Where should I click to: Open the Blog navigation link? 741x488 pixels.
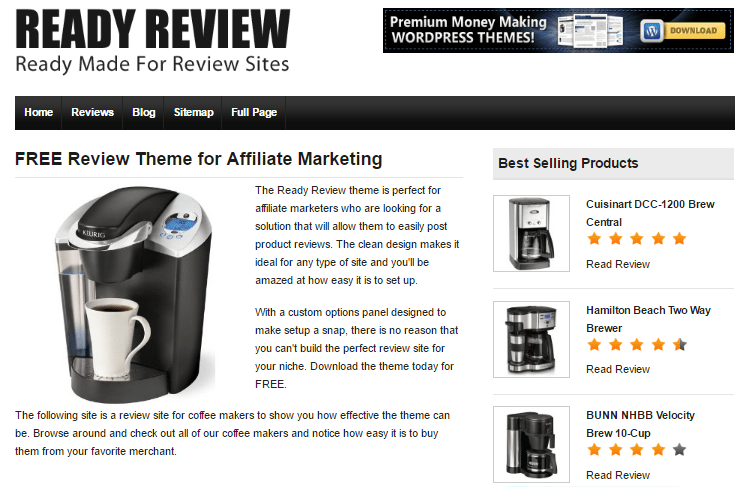(144, 112)
